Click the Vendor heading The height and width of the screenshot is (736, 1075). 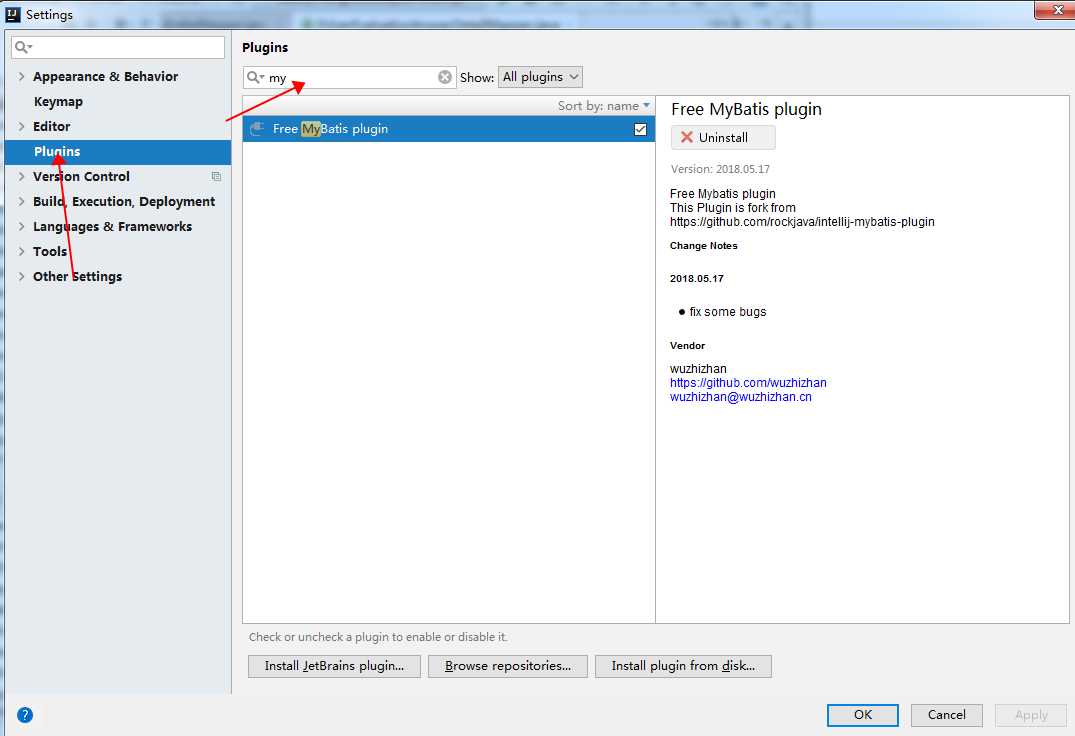pos(687,345)
